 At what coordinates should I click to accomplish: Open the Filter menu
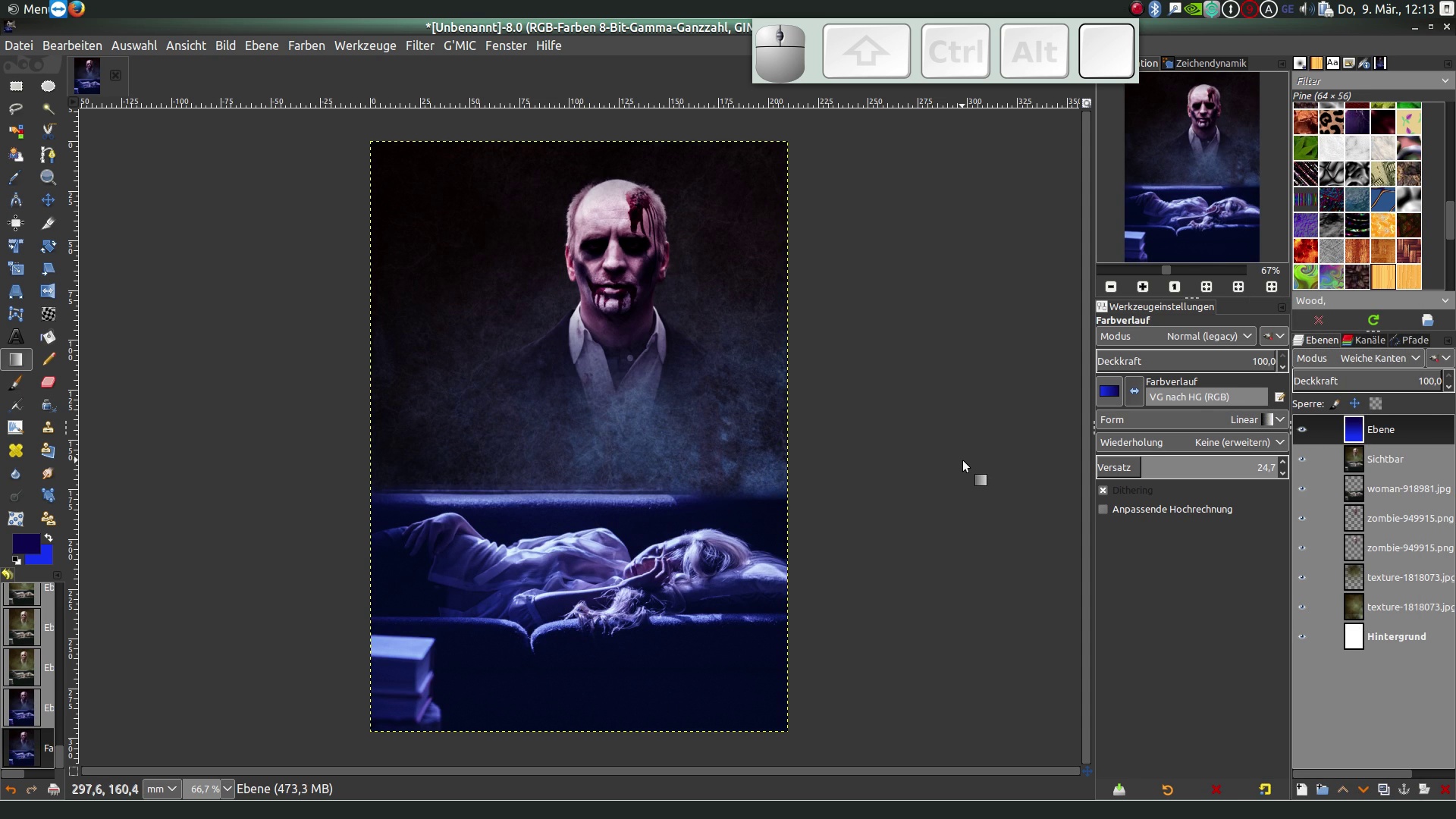click(419, 45)
